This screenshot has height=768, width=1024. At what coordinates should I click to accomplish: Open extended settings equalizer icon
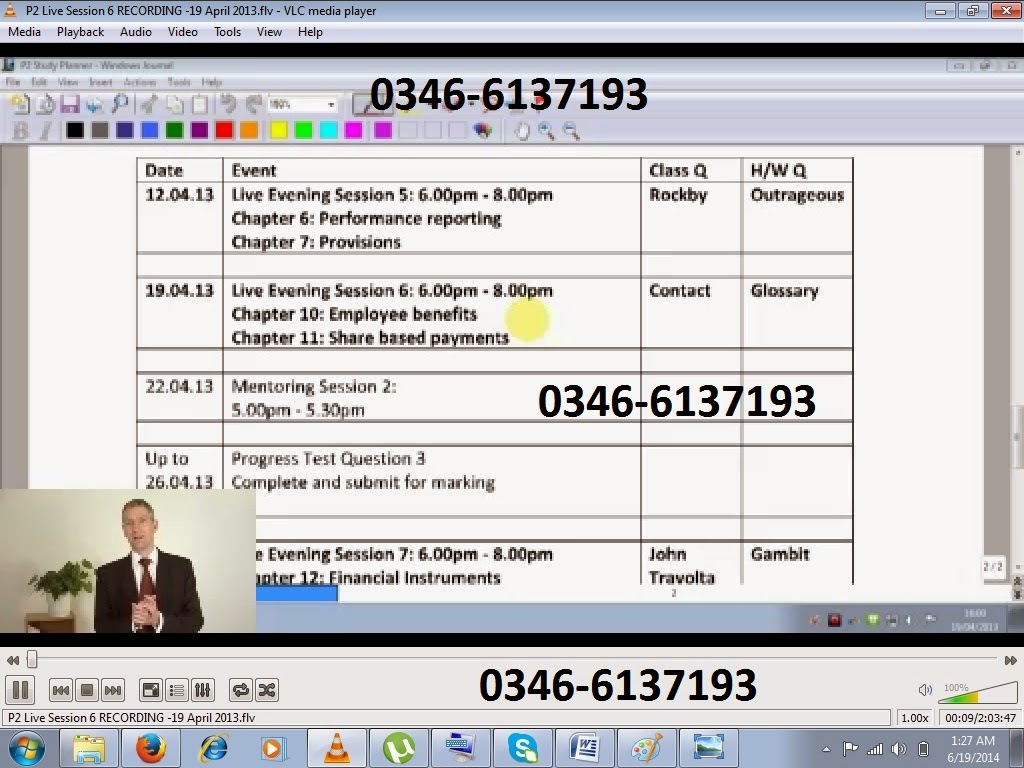click(x=202, y=690)
